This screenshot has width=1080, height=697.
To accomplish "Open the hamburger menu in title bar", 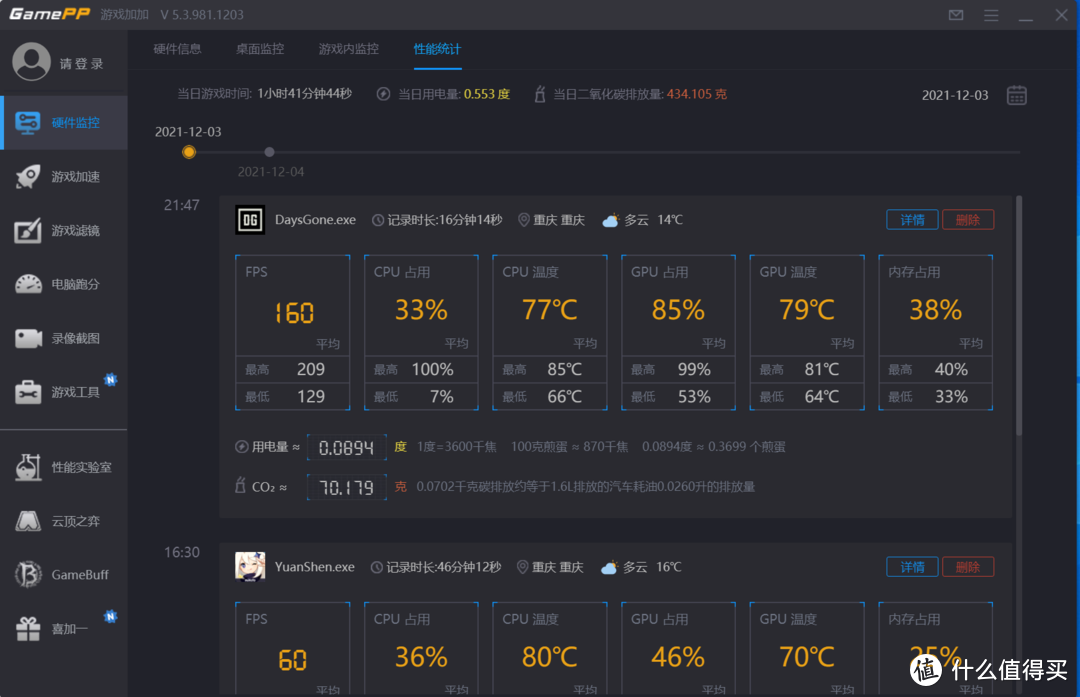I will (991, 15).
